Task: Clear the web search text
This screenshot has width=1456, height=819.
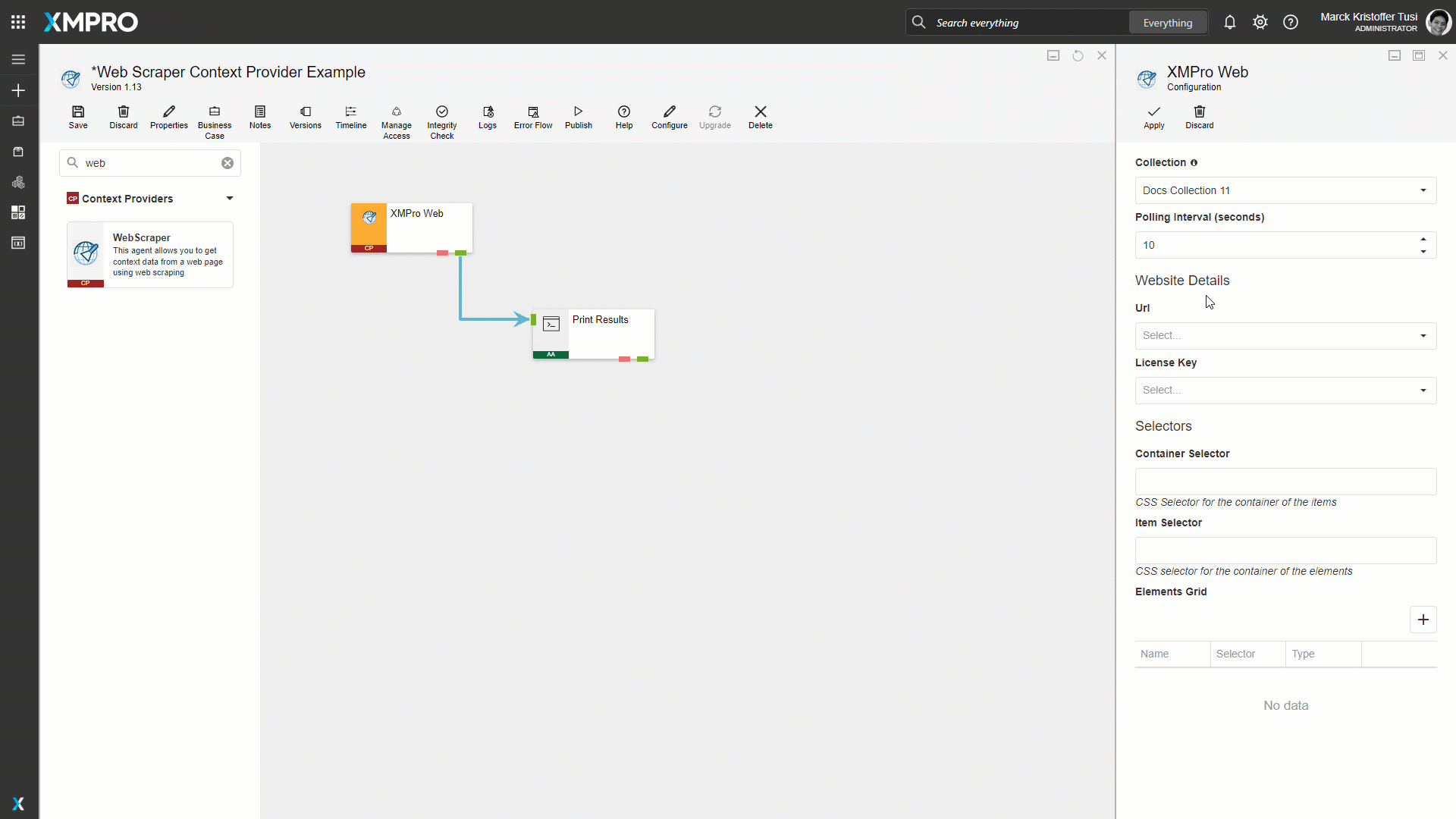Action: [x=227, y=163]
